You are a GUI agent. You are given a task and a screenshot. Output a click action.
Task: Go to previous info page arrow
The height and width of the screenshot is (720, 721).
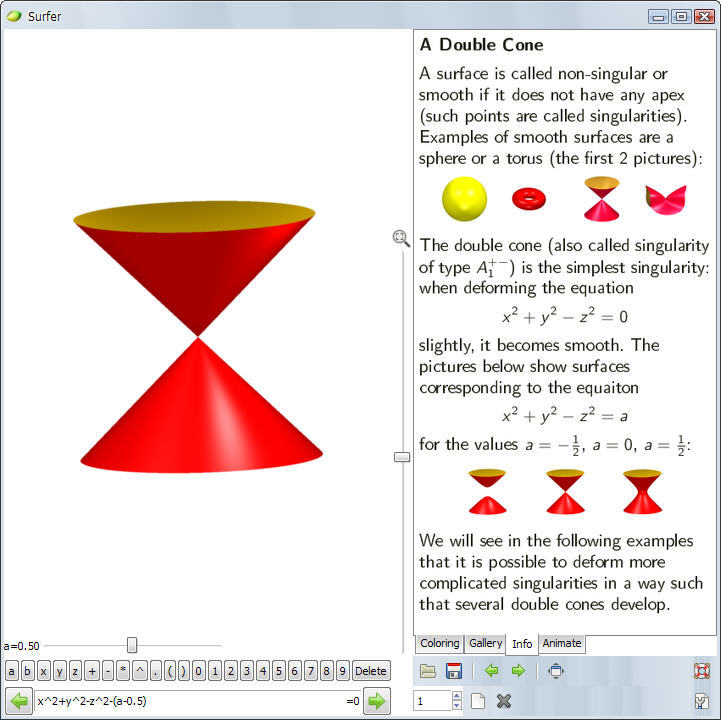[491, 671]
